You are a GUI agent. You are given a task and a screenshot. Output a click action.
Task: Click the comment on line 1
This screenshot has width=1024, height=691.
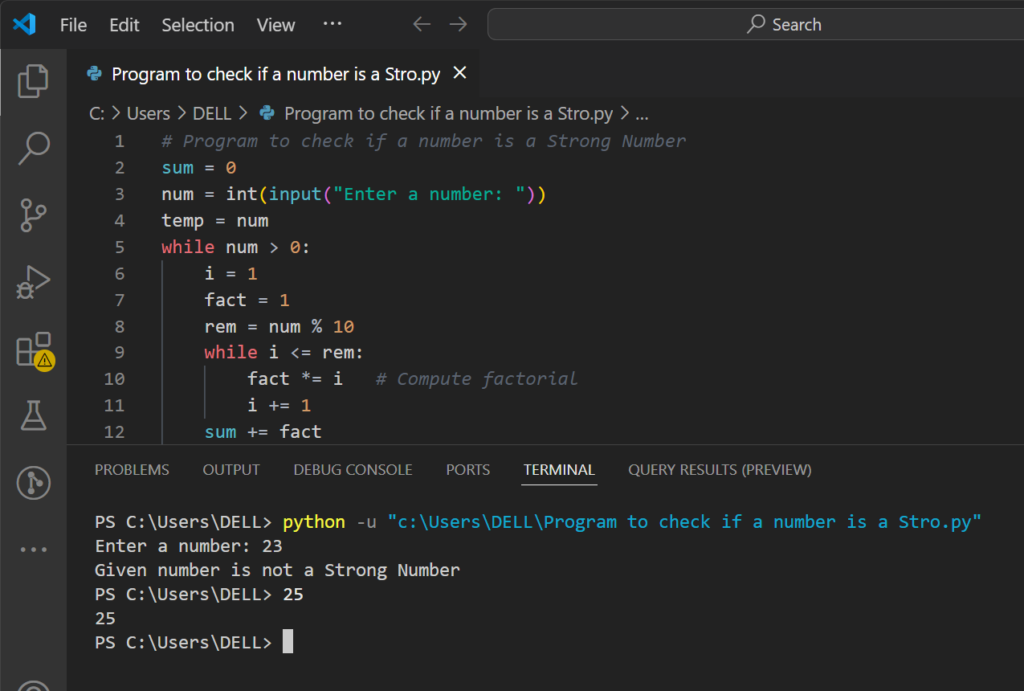424,141
